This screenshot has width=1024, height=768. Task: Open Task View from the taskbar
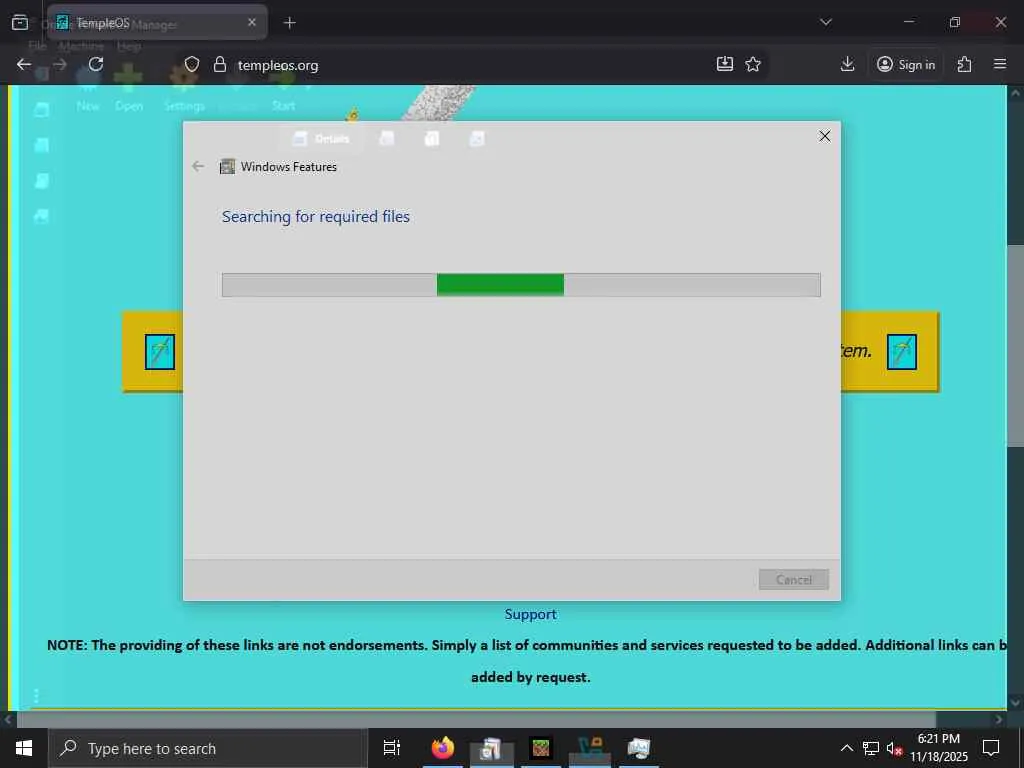click(392, 748)
